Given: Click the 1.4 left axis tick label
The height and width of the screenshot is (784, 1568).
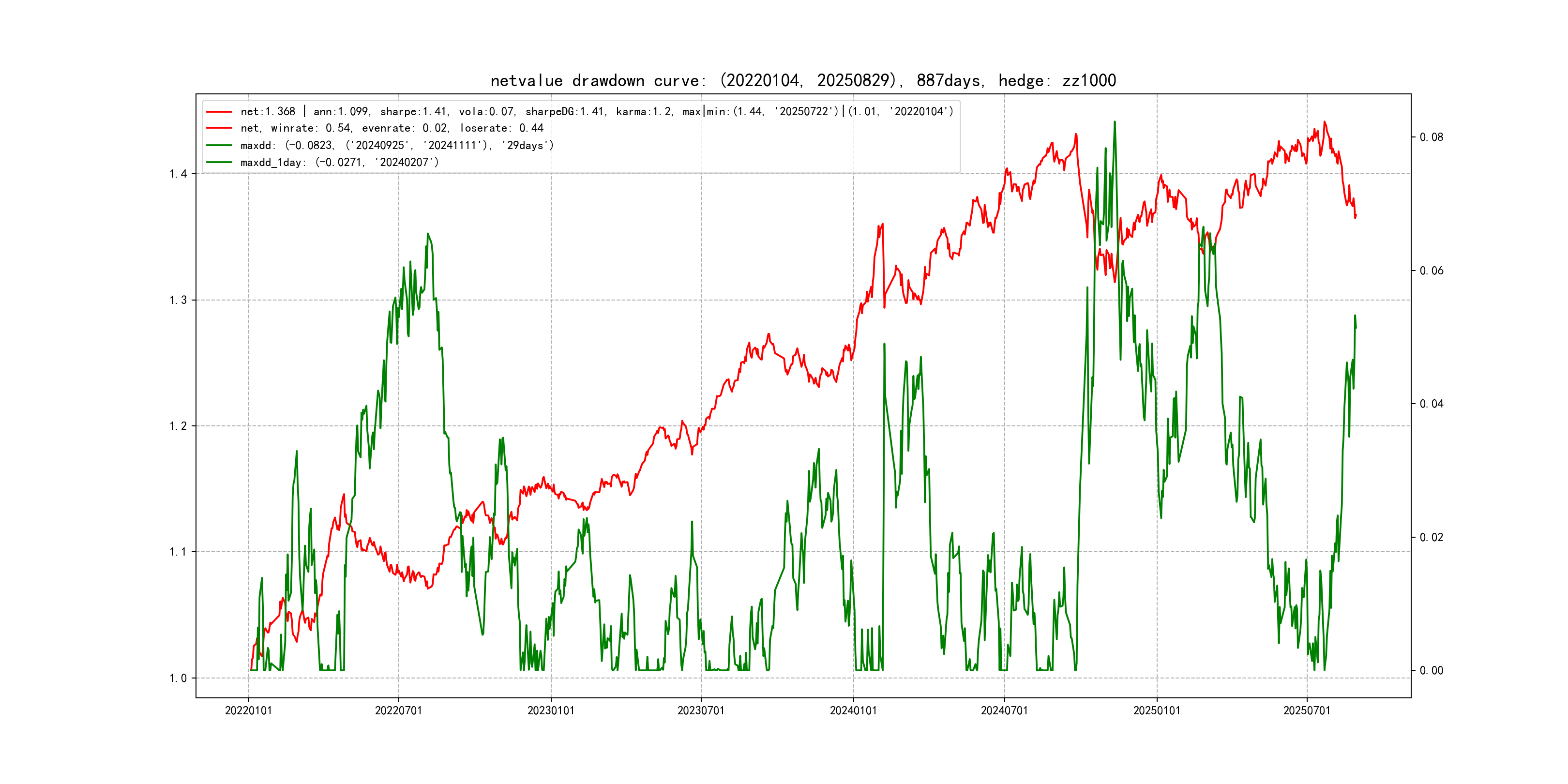Looking at the screenshot, I should tap(178, 174).
